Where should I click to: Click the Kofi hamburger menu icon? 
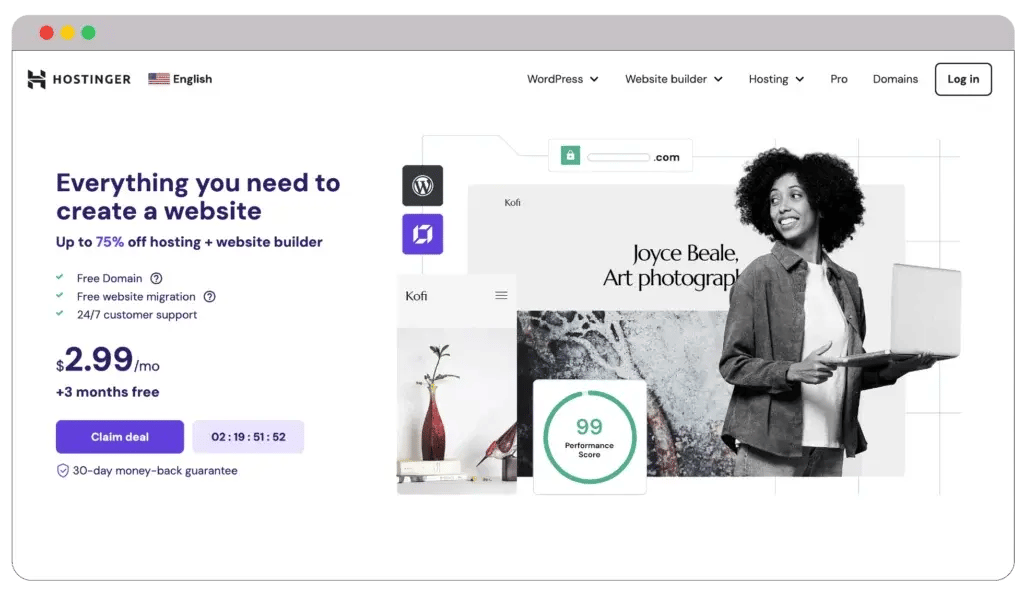pyautogui.click(x=501, y=296)
